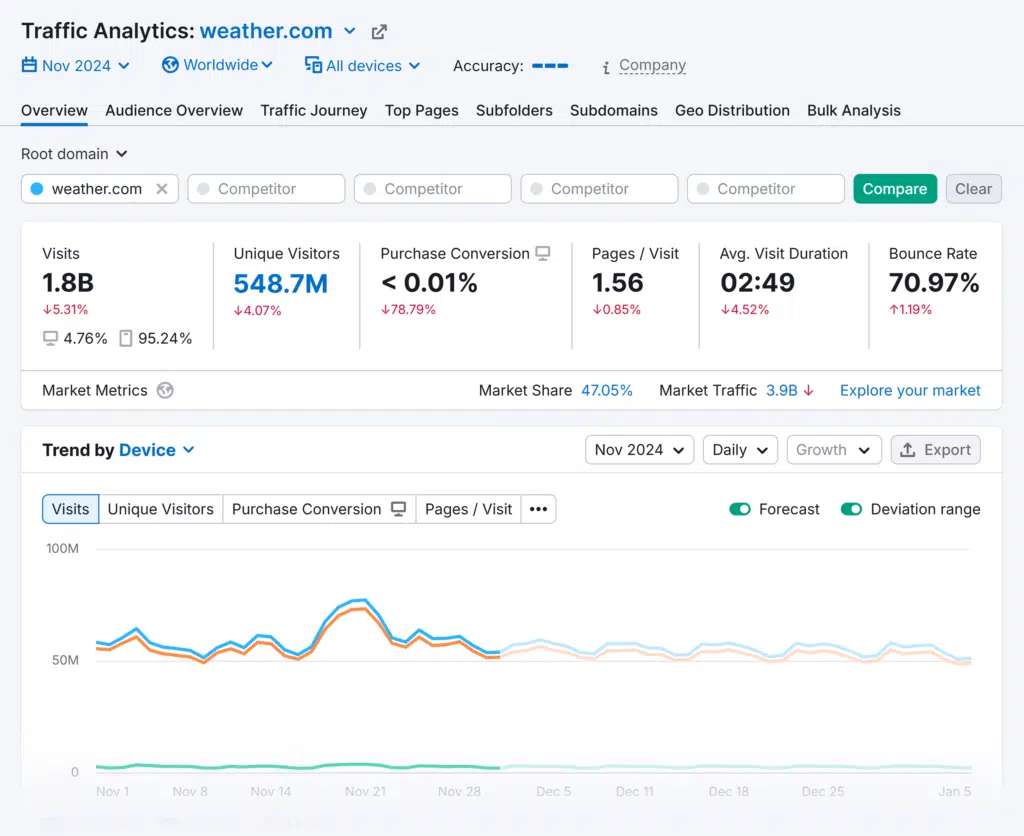1024x836 pixels.
Task: Open the Geo Distribution tab
Action: 732,111
